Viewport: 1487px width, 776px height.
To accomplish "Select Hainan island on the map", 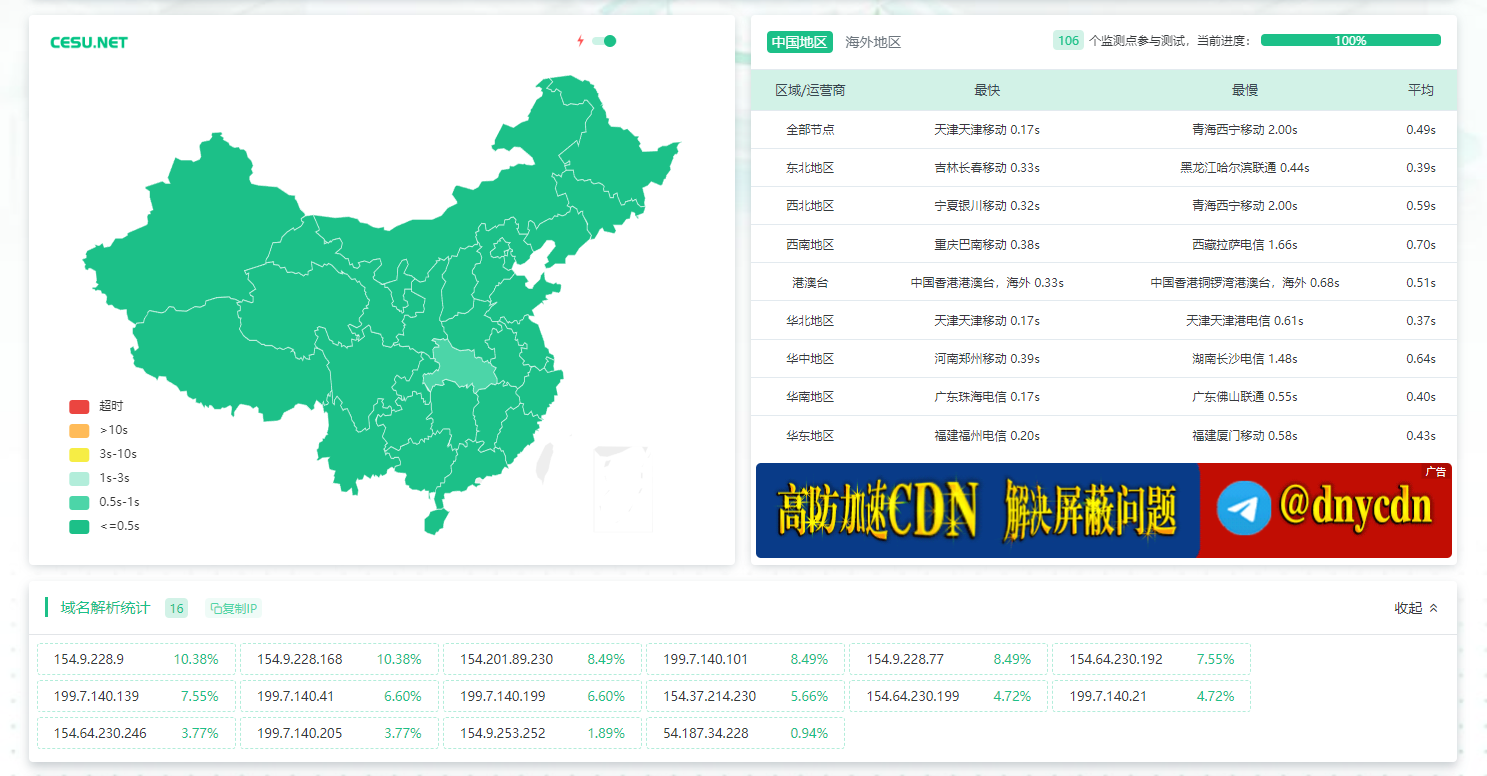I will pos(435,521).
